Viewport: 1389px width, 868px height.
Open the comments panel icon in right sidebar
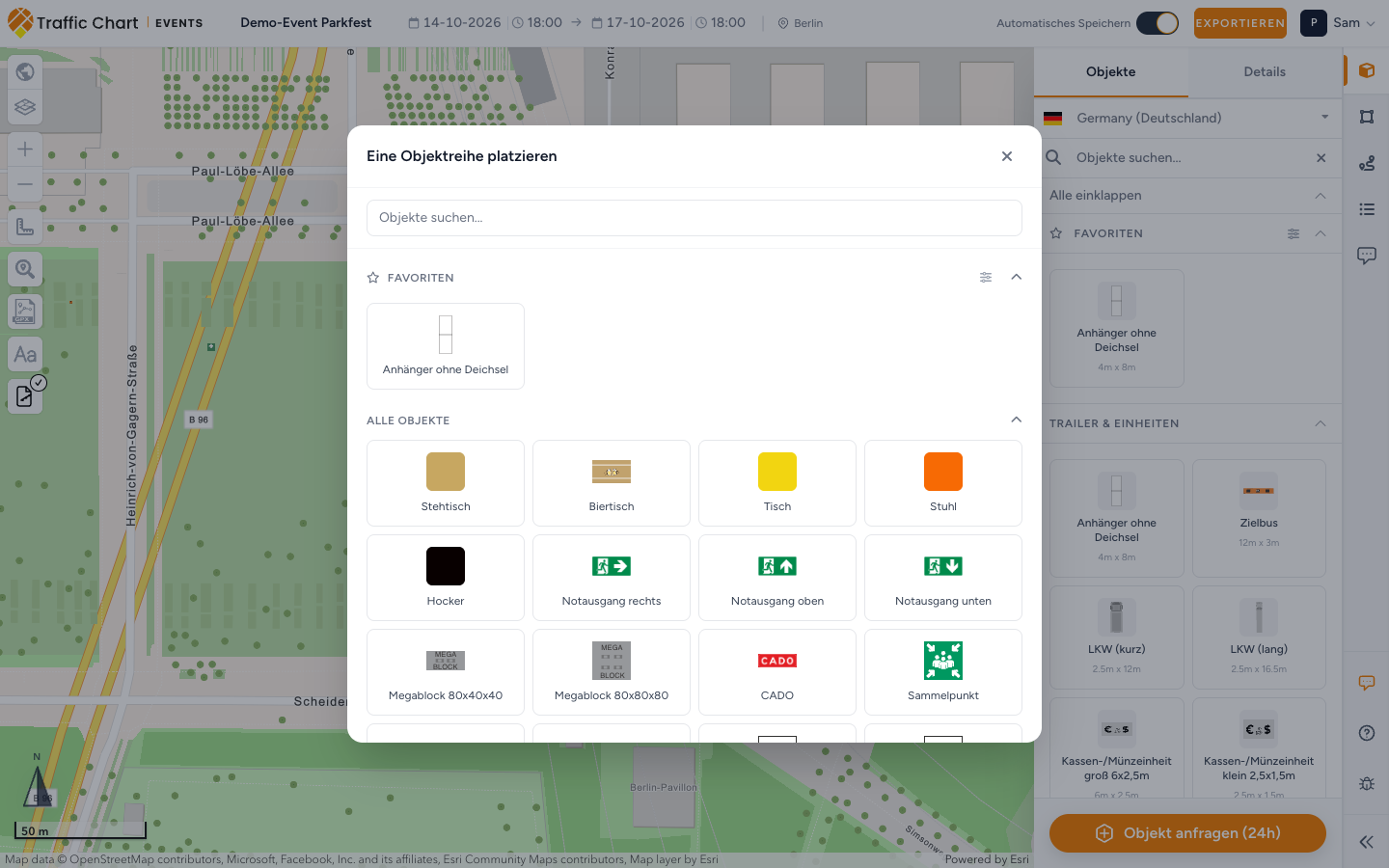(1367, 256)
